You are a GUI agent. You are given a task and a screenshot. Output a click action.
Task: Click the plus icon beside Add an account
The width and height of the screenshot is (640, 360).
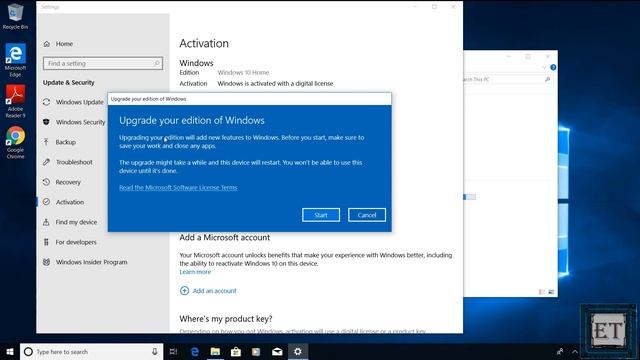[x=184, y=291]
